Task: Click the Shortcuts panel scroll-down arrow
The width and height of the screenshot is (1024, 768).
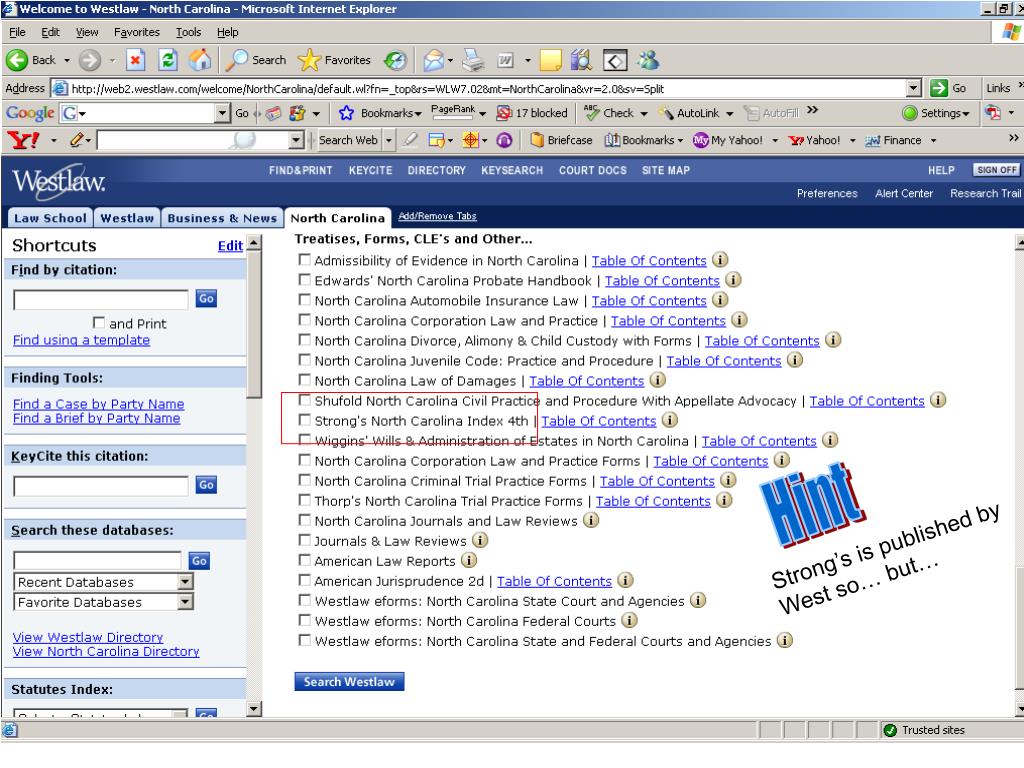Action: click(254, 709)
